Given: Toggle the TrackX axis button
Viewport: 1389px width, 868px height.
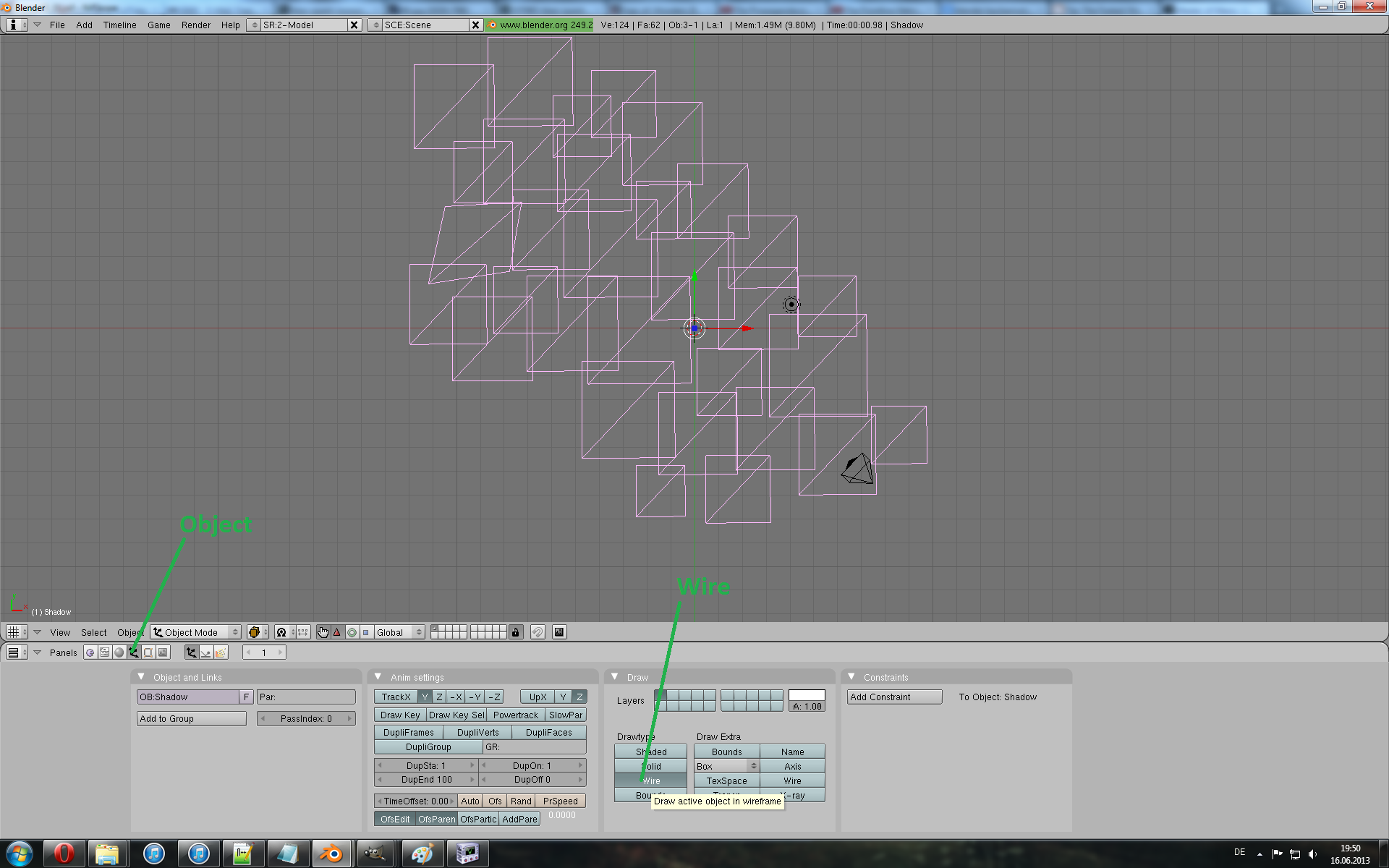Looking at the screenshot, I should [396, 697].
